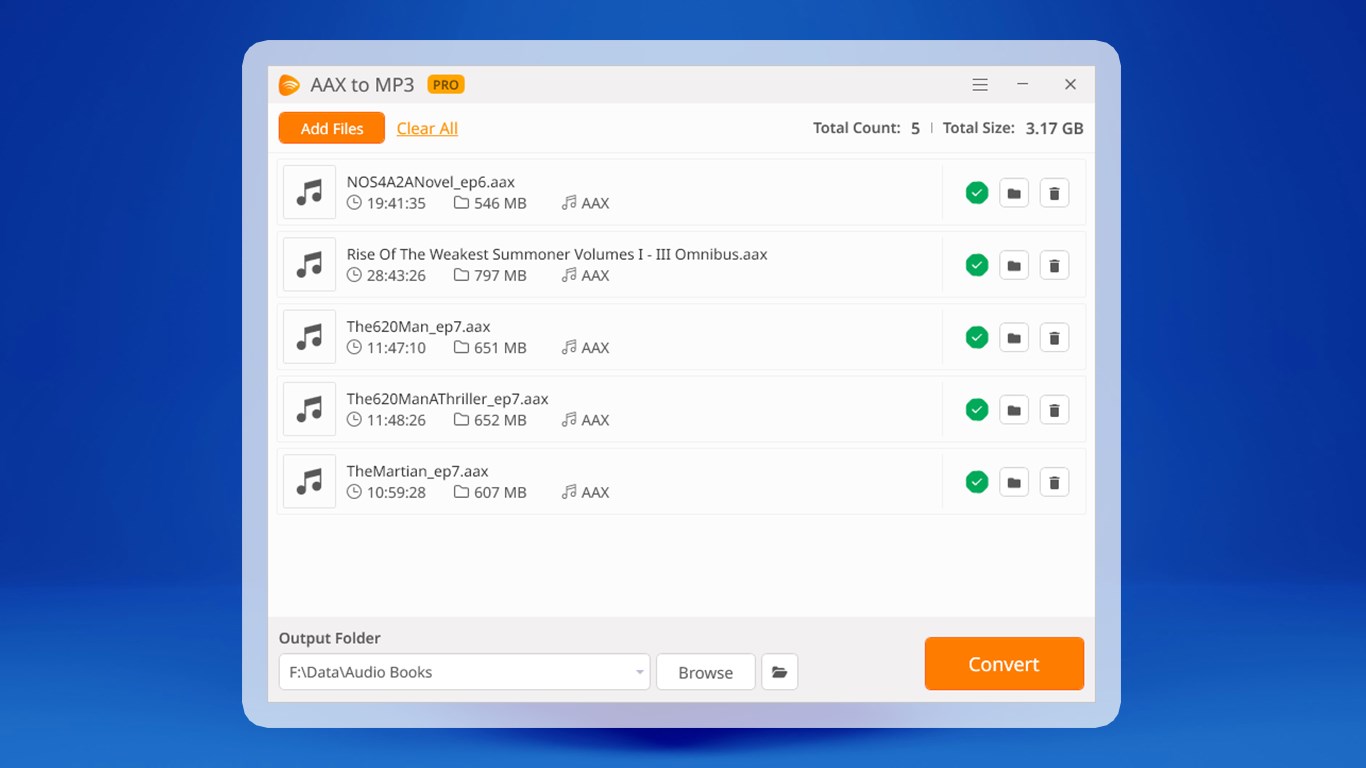Click the green check for NOS4A2ANovel_ep6.aax

[977, 193]
